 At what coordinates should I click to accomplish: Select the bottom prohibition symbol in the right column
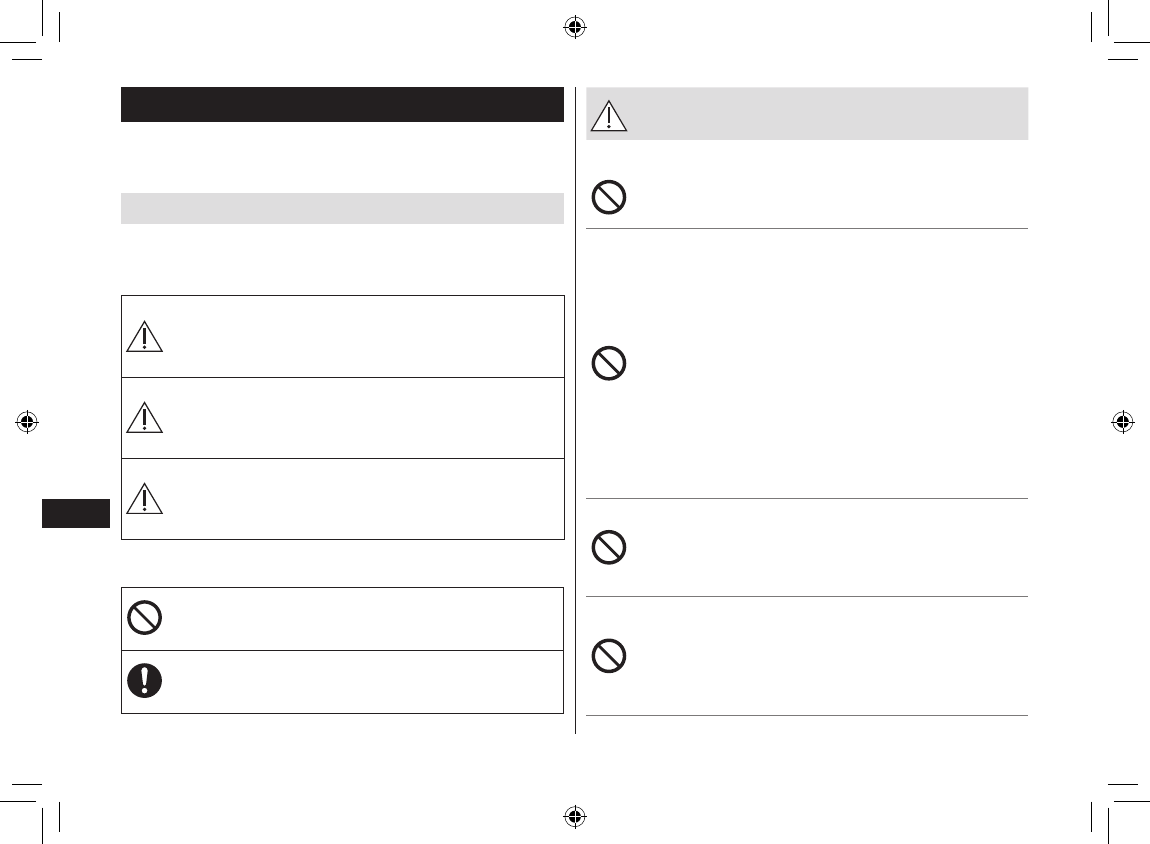pos(608,656)
